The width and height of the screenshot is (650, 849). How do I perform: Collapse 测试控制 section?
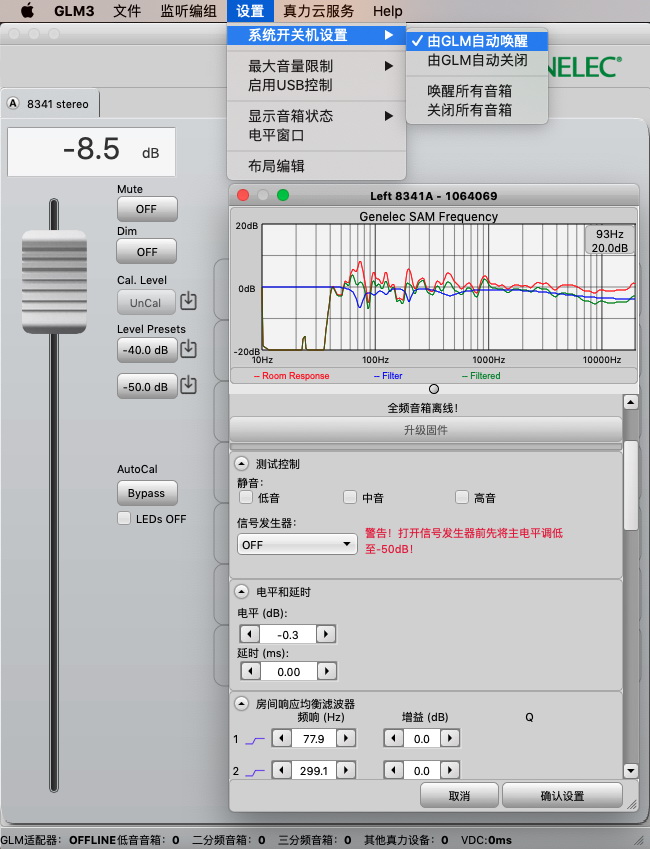(241, 463)
